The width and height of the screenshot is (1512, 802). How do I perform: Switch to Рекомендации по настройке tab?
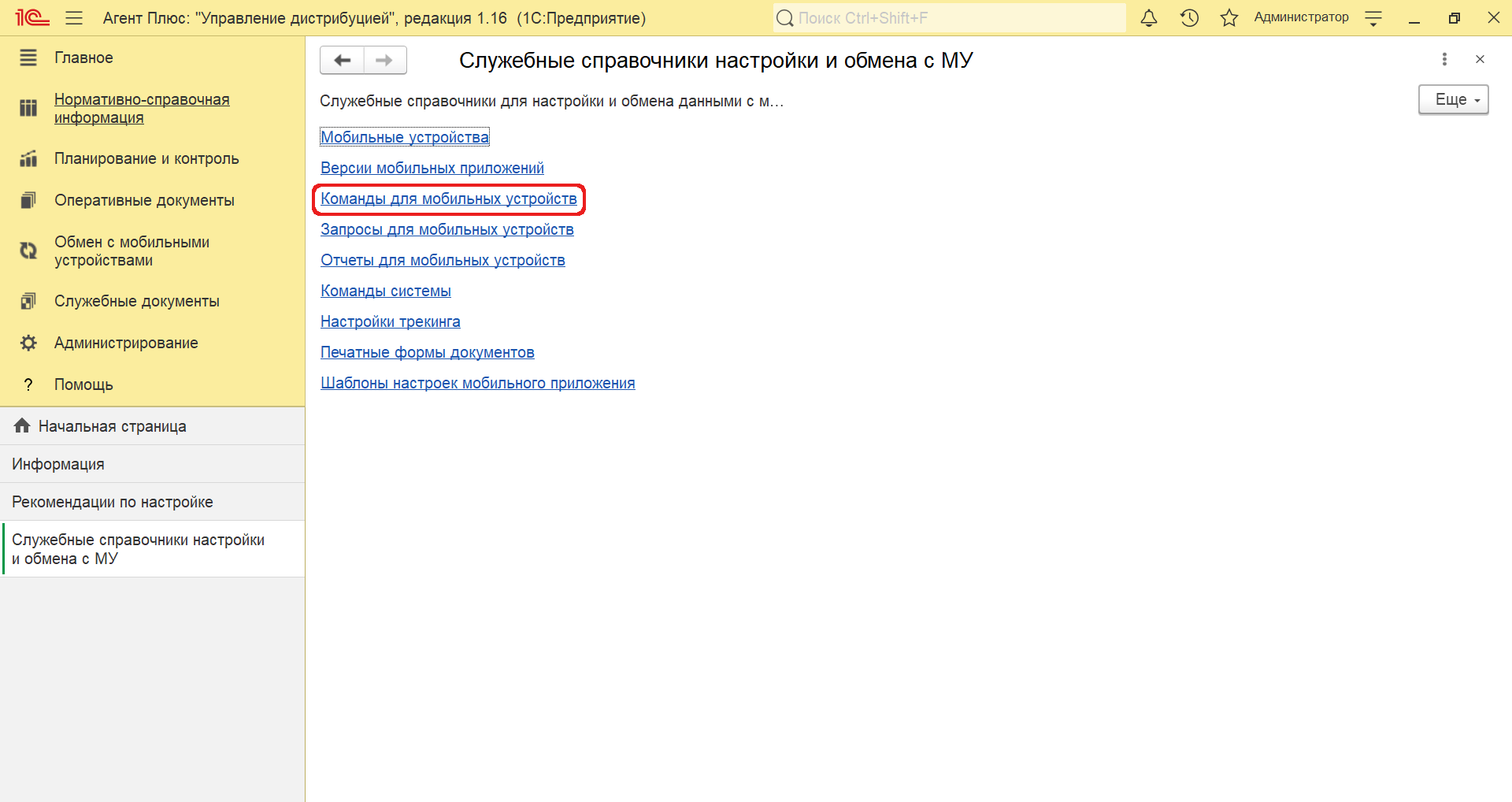pyautogui.click(x=112, y=502)
